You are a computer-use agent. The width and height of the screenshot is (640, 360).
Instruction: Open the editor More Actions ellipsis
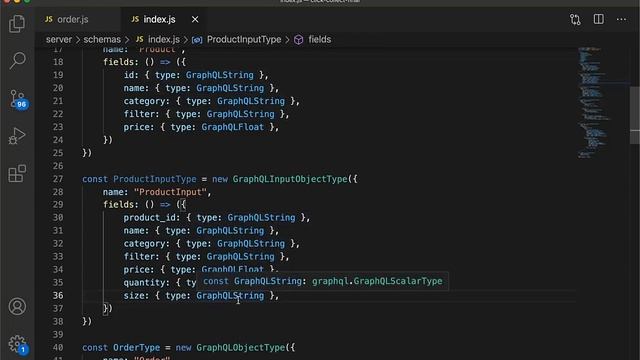[x=621, y=19]
